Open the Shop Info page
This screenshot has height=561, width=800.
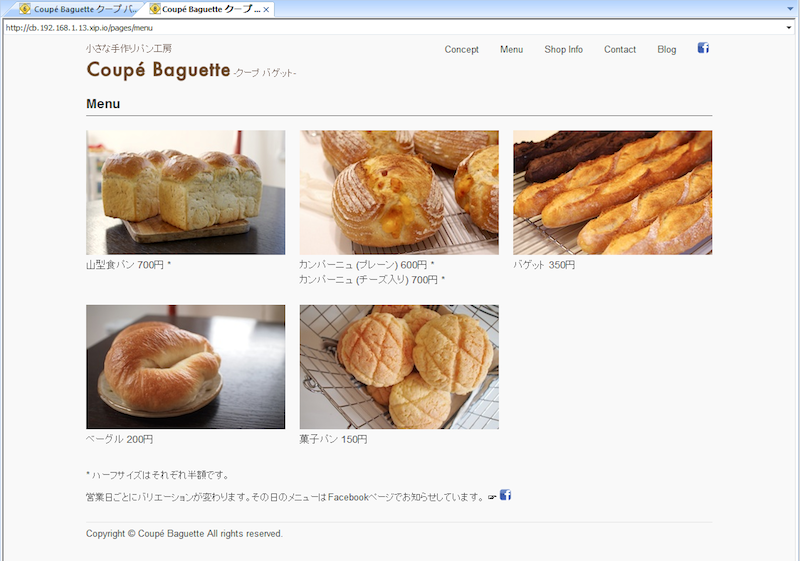click(x=563, y=49)
